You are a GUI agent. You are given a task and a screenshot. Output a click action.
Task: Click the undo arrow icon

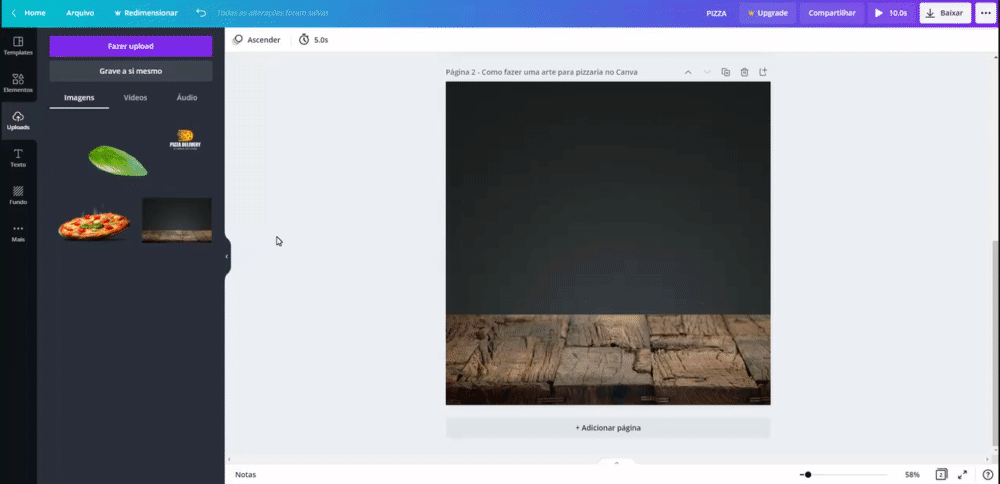coord(201,13)
